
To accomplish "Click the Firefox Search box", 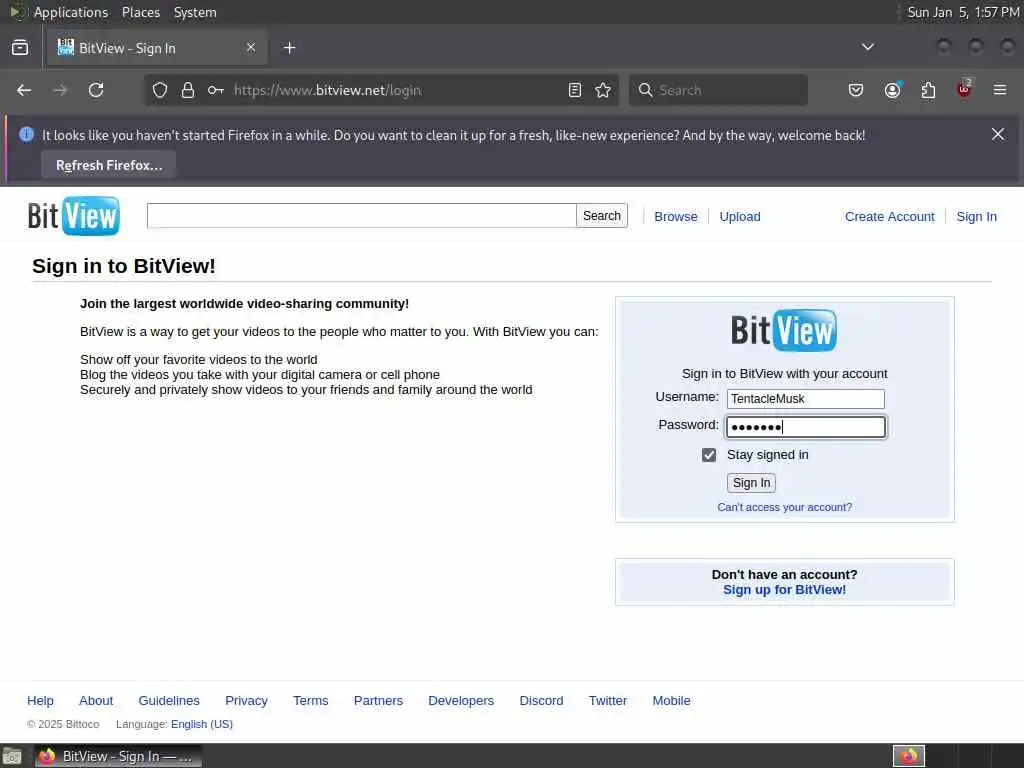I will (718, 90).
